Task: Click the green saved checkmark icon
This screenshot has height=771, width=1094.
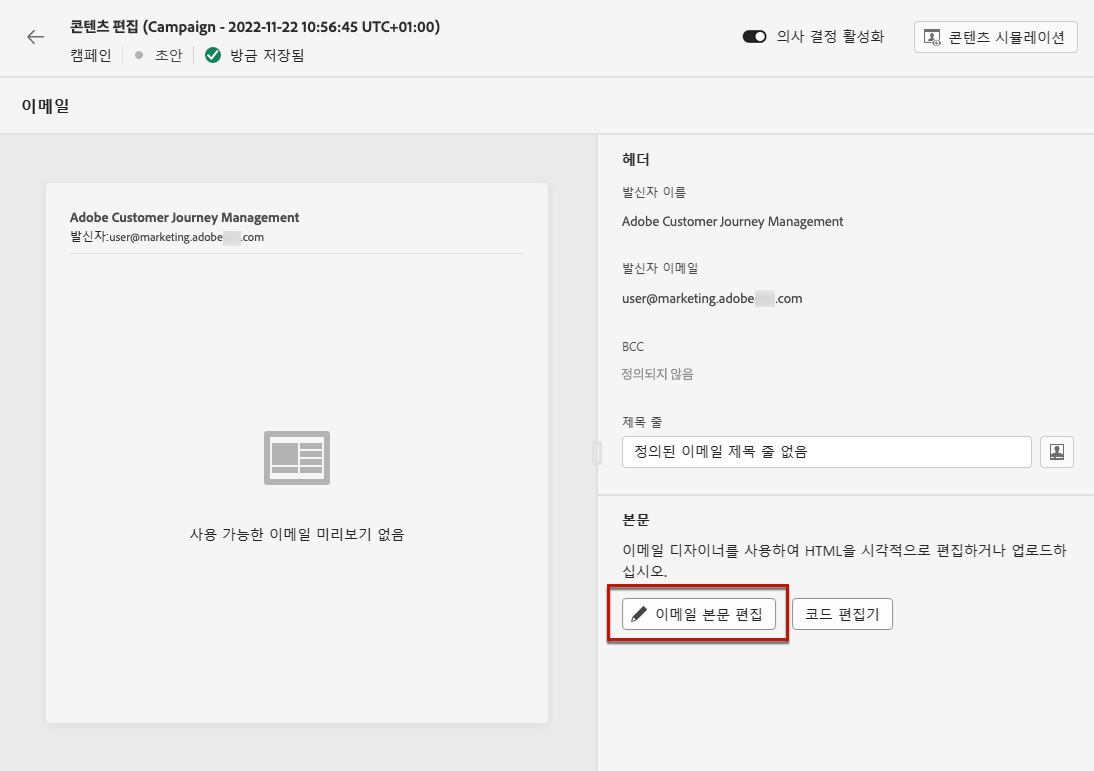Action: click(x=213, y=55)
